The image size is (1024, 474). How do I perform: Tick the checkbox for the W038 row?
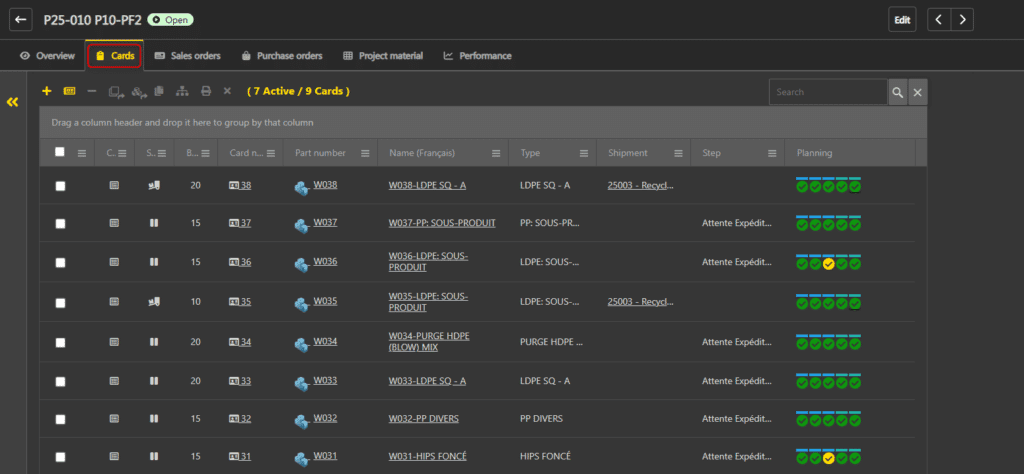tap(60, 186)
